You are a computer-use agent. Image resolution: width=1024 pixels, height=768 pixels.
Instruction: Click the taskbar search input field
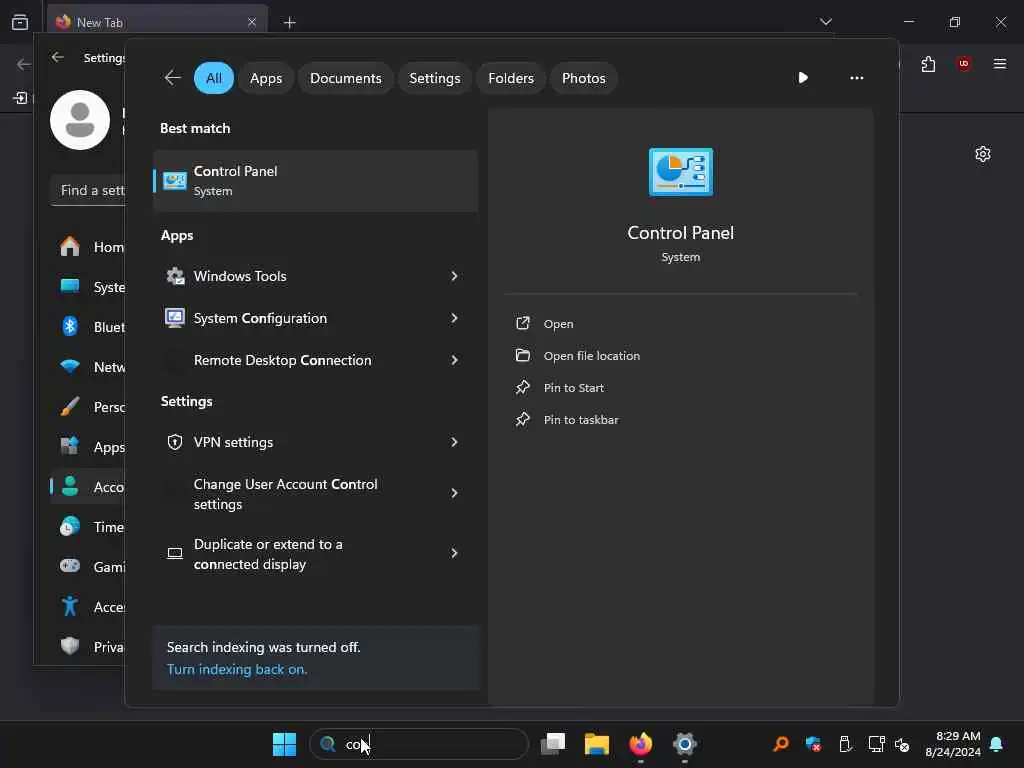(419, 744)
